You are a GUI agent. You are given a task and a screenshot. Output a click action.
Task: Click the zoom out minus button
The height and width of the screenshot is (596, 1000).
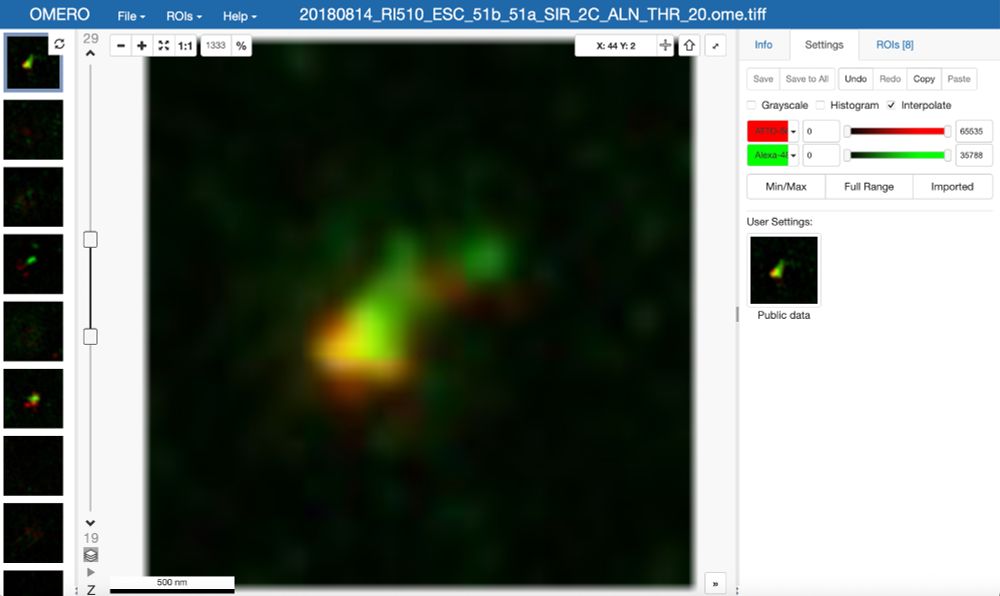pos(121,45)
